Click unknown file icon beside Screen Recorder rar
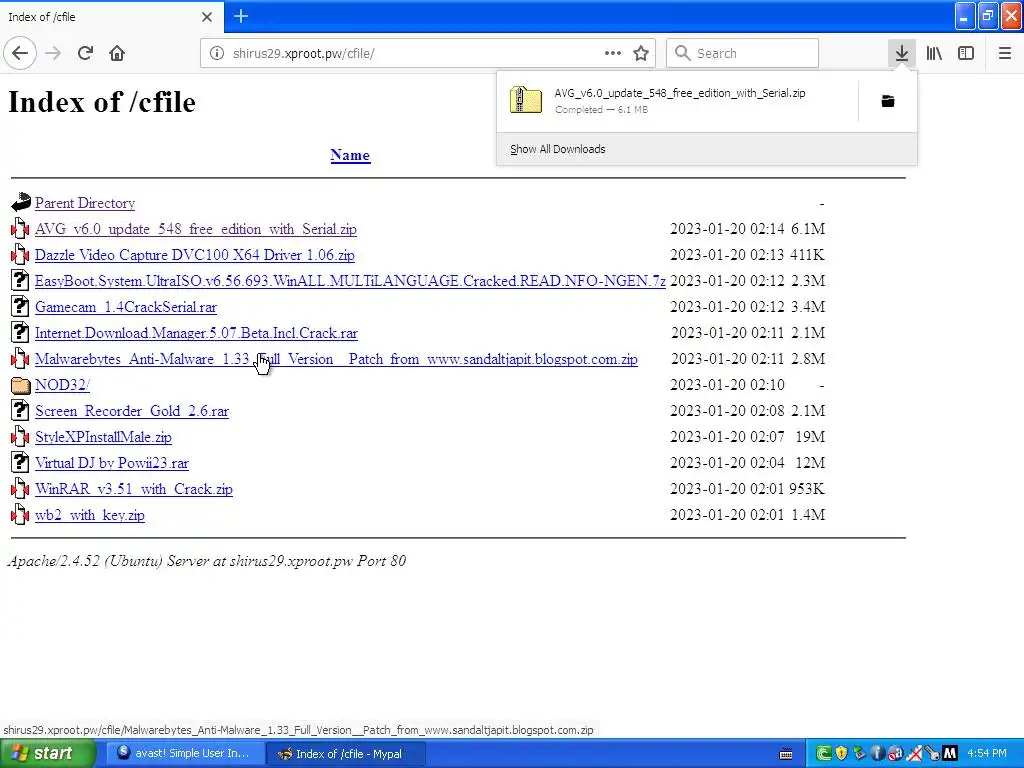 pos(20,410)
